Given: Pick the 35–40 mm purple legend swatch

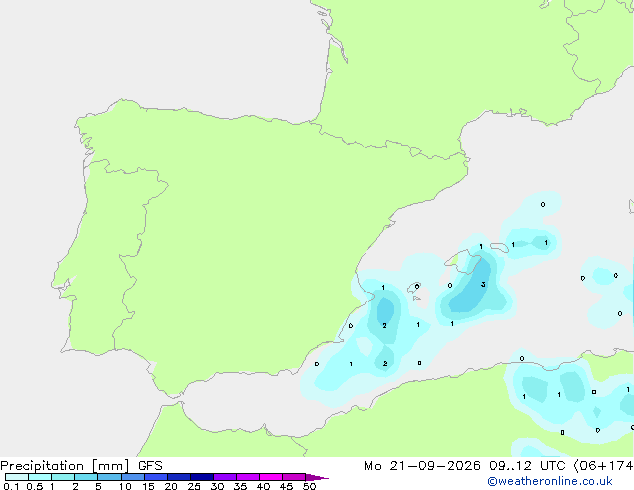Looking at the screenshot, I should coord(248,477).
